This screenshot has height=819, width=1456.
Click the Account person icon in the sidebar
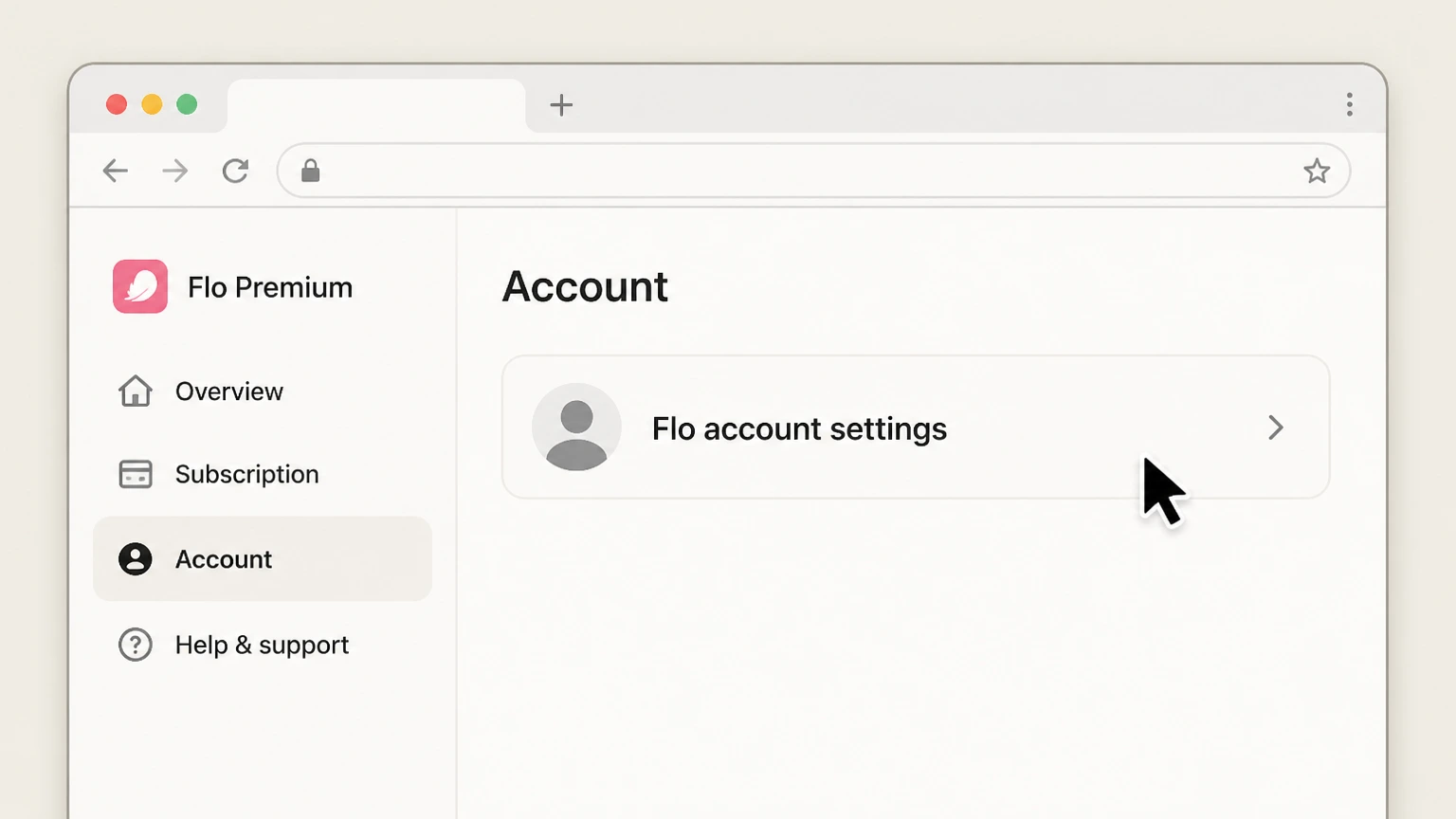click(x=136, y=559)
